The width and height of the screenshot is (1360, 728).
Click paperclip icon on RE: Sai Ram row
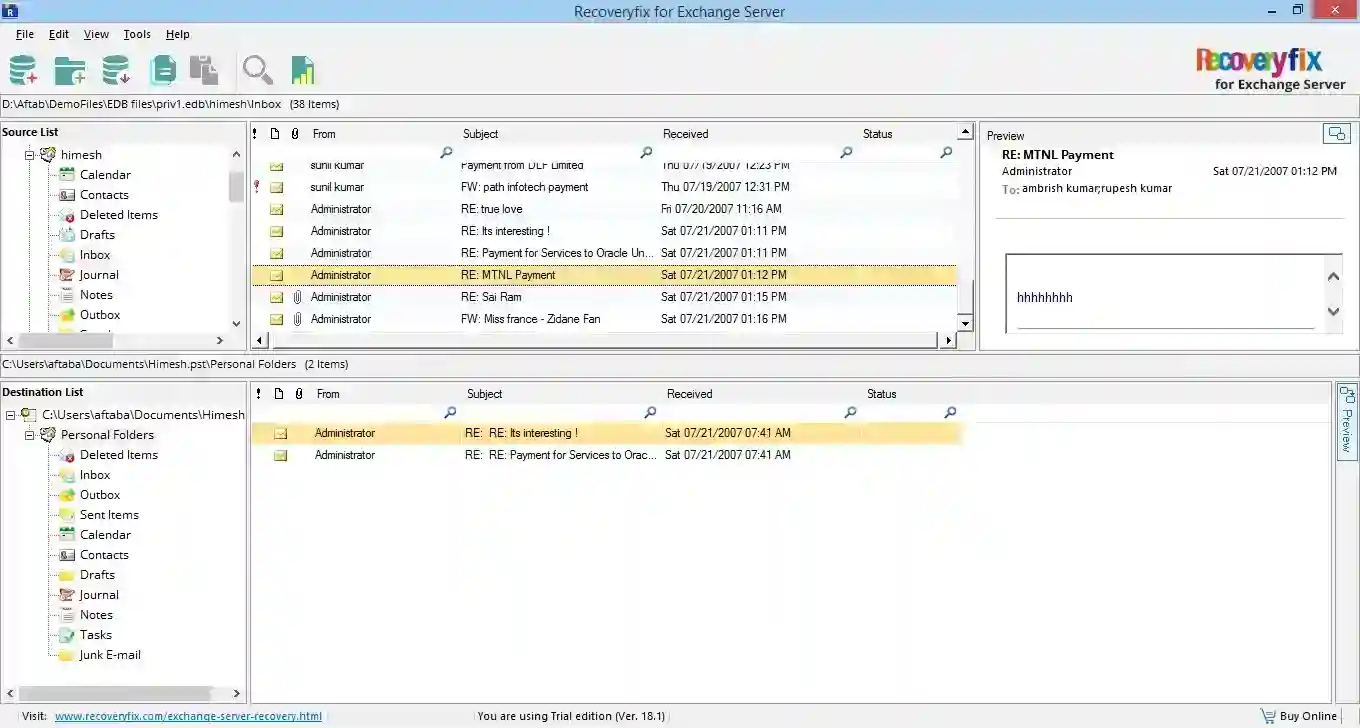coord(296,297)
